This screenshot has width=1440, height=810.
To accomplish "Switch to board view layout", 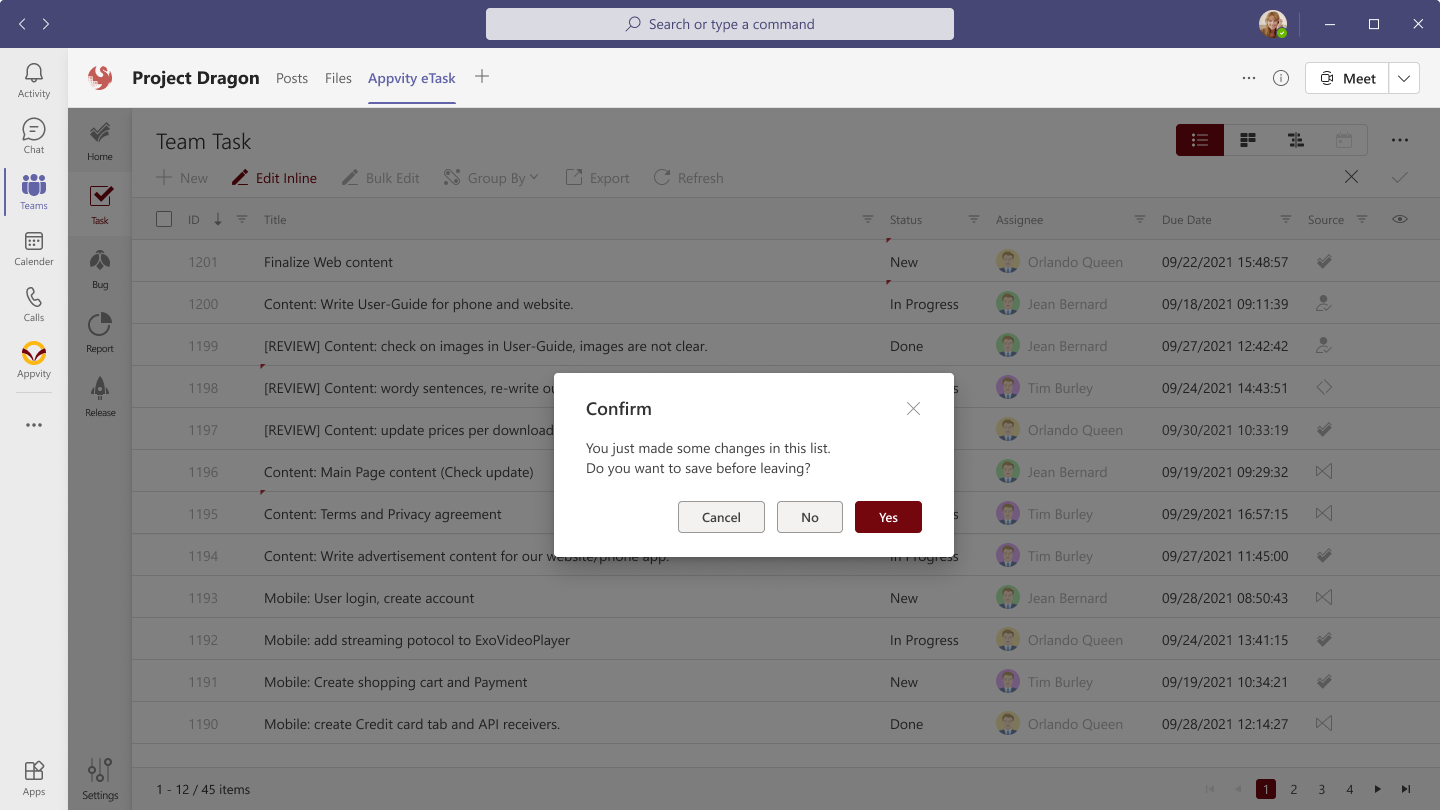I will point(1247,140).
